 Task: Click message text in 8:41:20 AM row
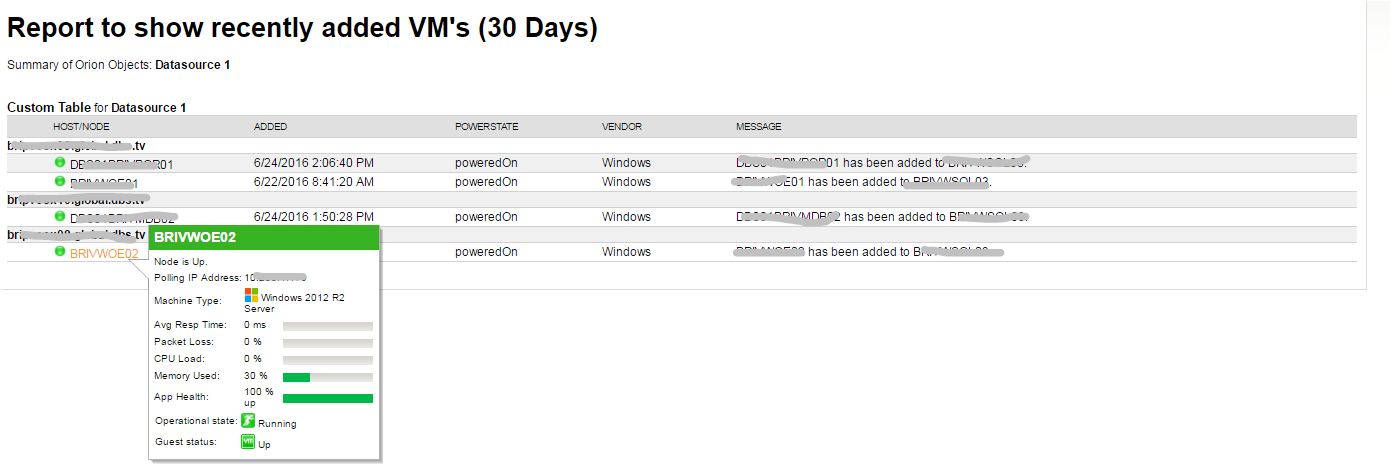pos(864,182)
